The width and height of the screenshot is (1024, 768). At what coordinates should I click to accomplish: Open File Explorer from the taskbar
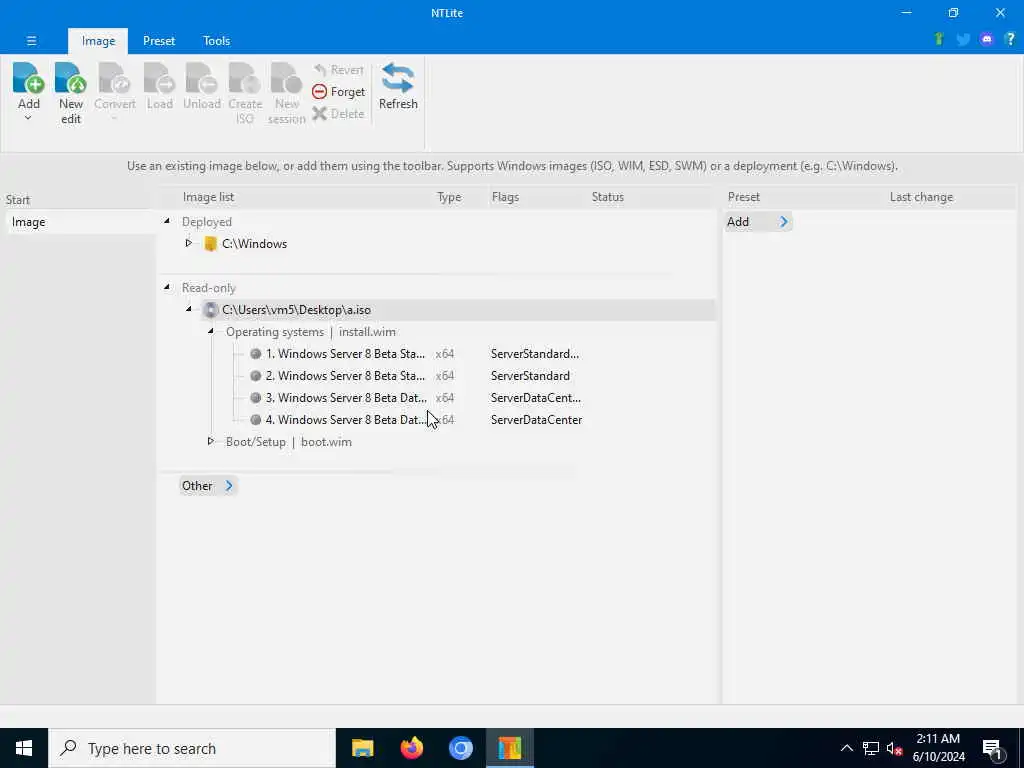362,748
